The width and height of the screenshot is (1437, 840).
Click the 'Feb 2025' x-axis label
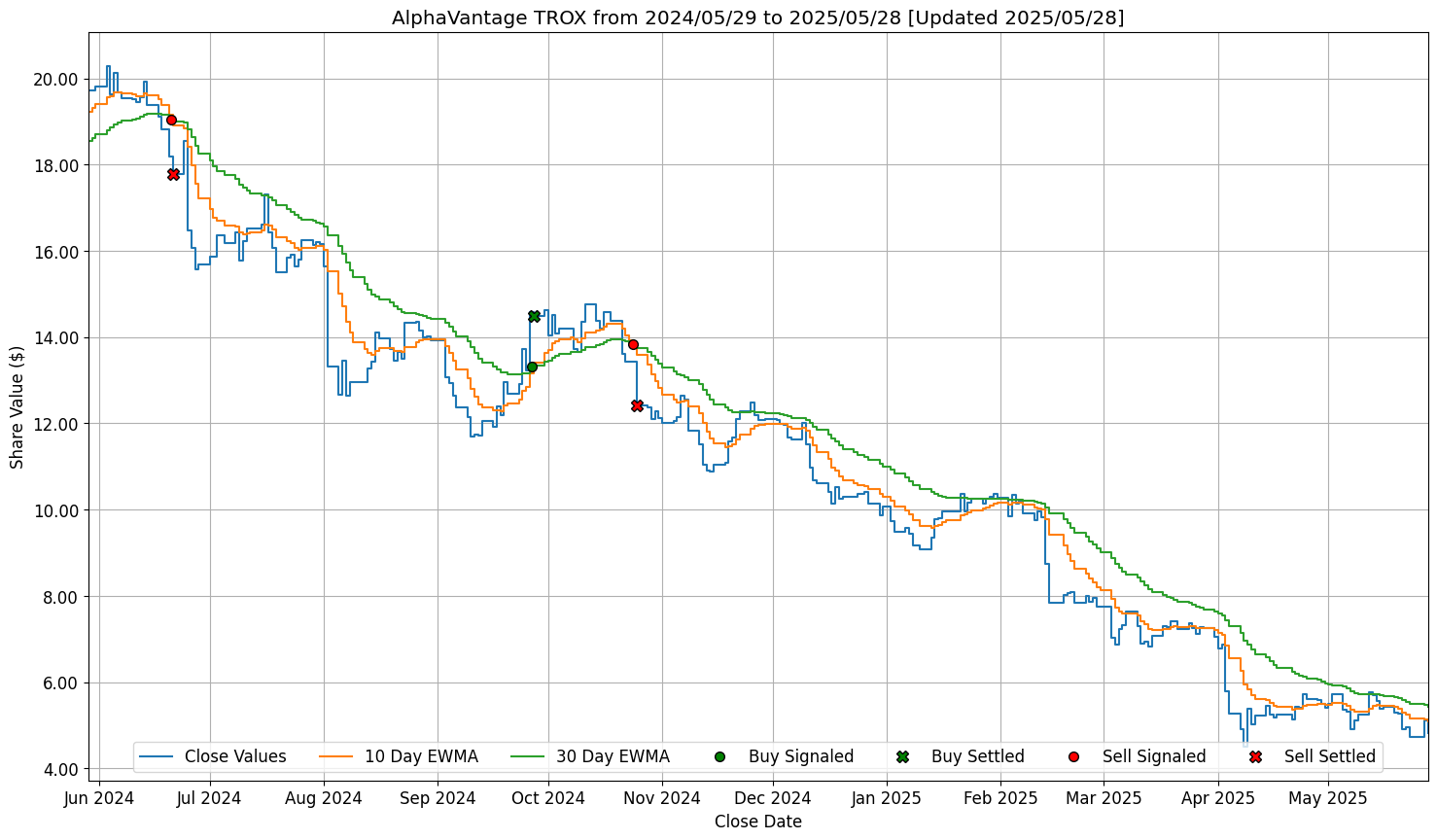(1000, 798)
